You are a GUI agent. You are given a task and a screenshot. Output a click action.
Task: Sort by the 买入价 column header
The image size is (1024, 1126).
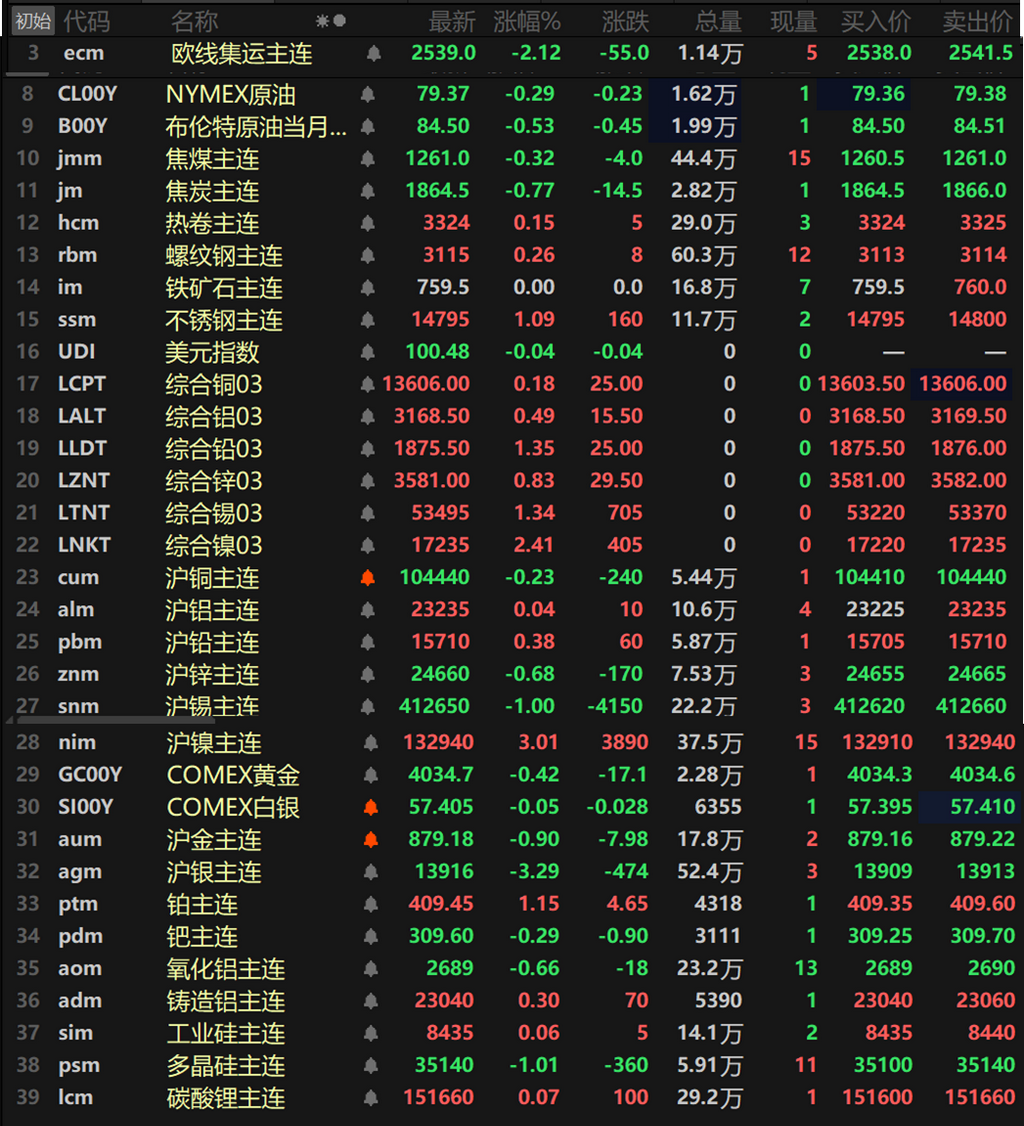click(x=876, y=22)
